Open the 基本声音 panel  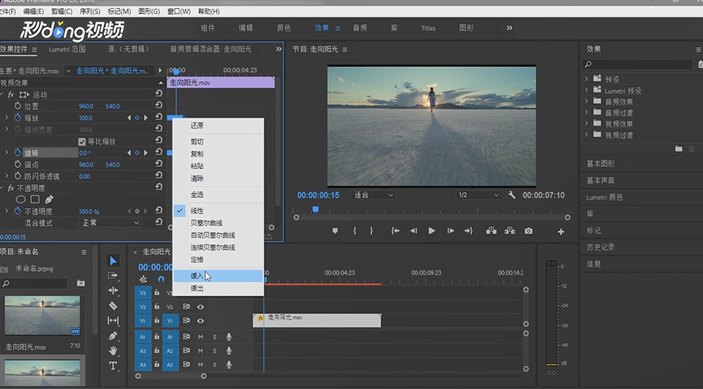[601, 180]
